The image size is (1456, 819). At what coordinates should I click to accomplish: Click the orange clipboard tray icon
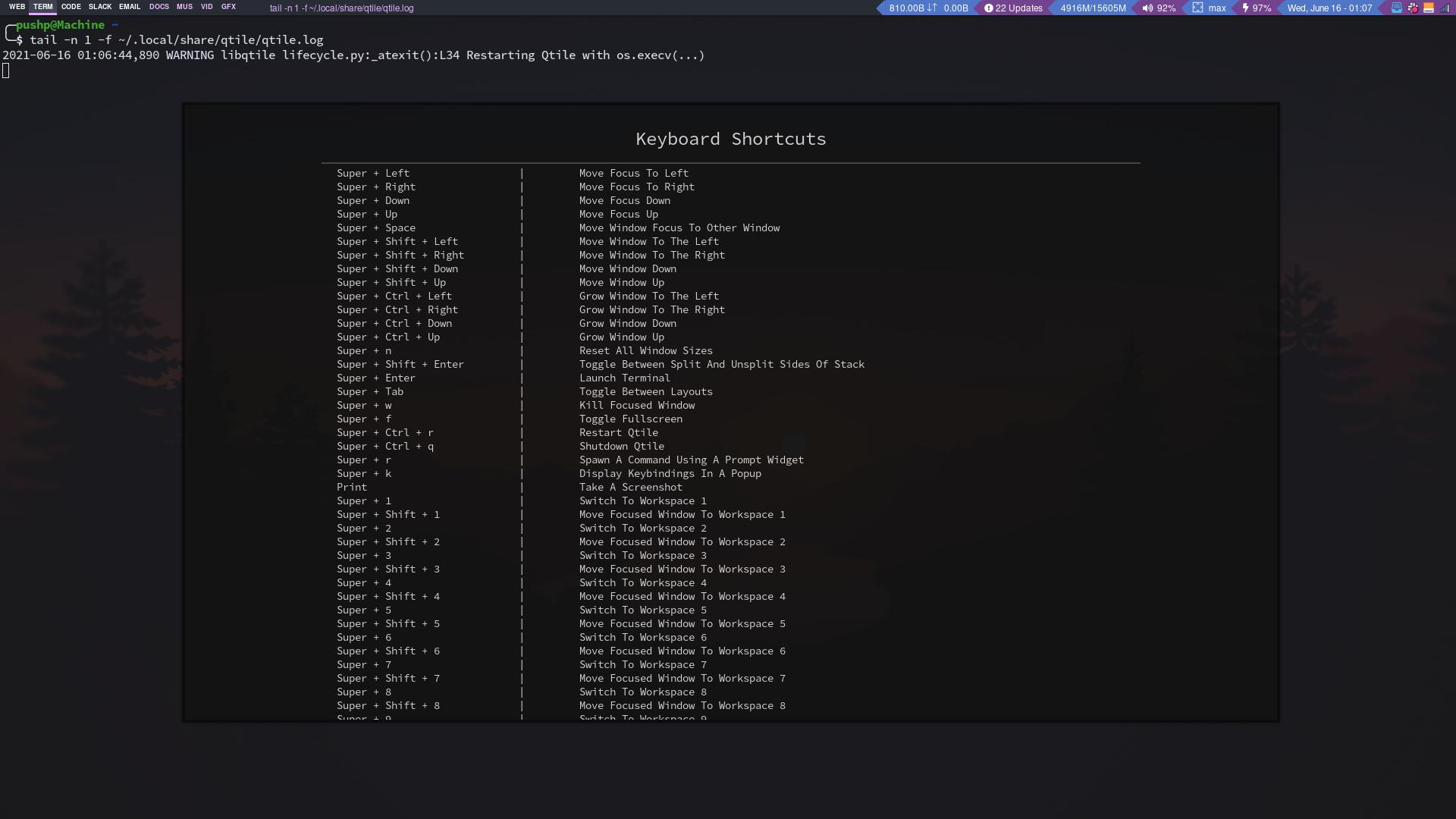click(1430, 8)
